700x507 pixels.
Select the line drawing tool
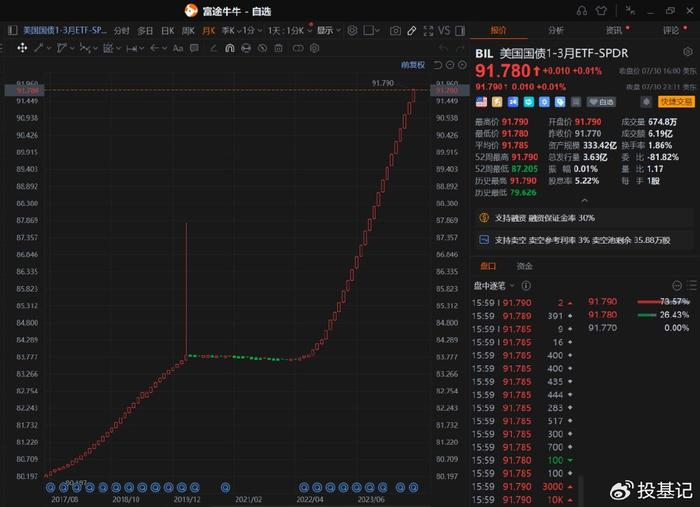point(39,48)
